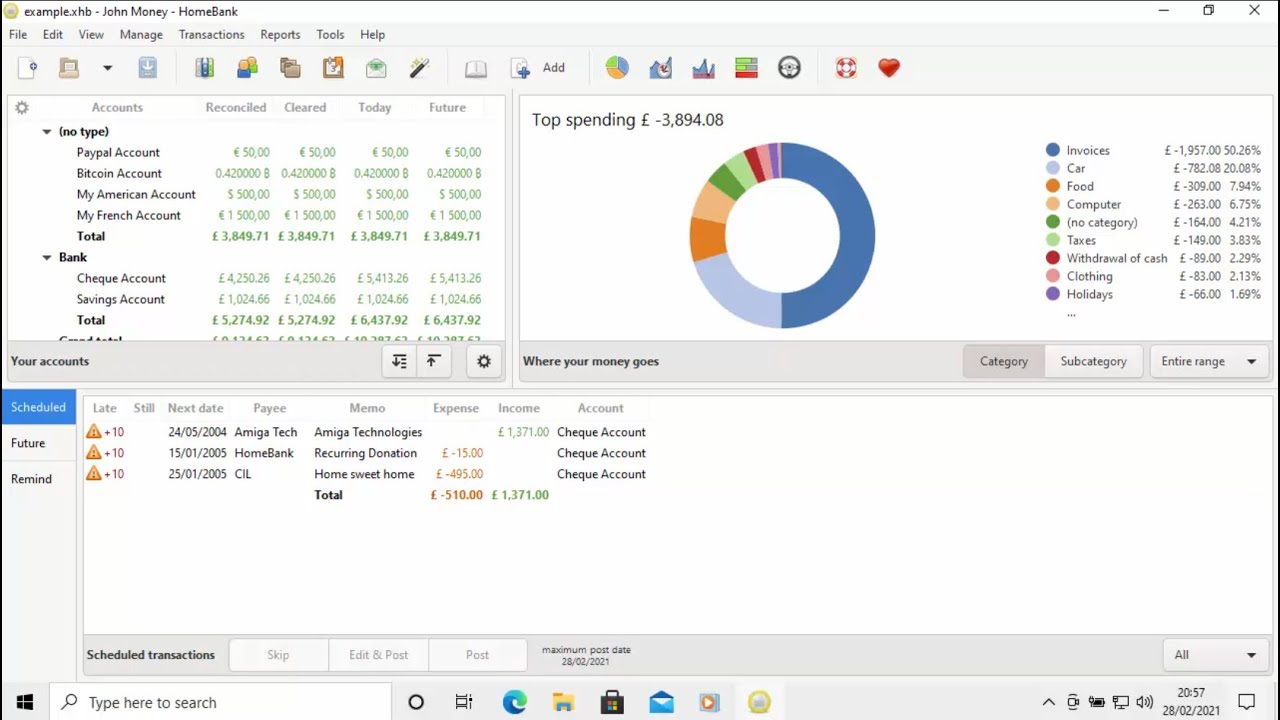This screenshot has height=720, width=1280.
Task: Open the Manage menu
Action: (141, 34)
